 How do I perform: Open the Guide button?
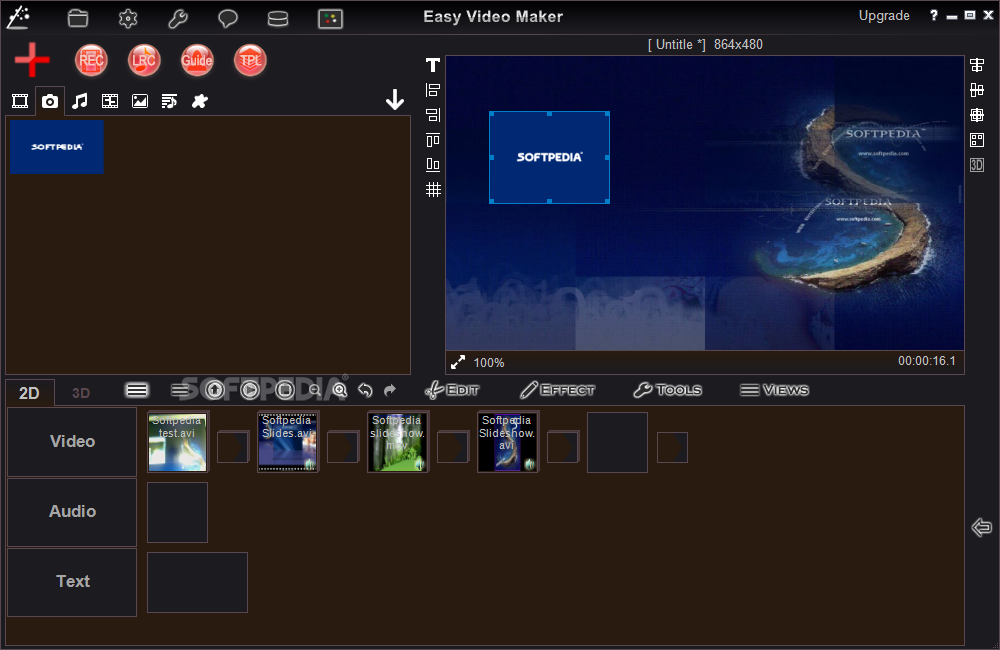tap(196, 61)
